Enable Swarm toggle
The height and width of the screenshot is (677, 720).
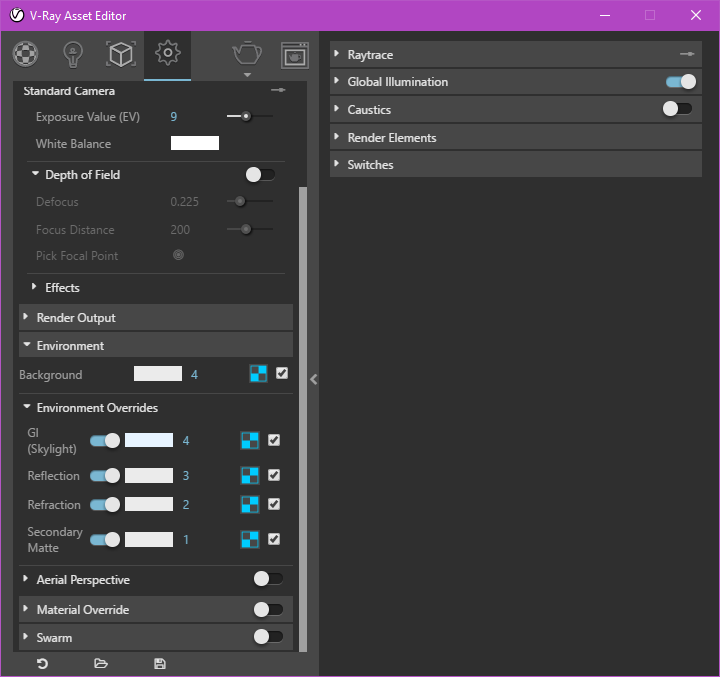(269, 637)
